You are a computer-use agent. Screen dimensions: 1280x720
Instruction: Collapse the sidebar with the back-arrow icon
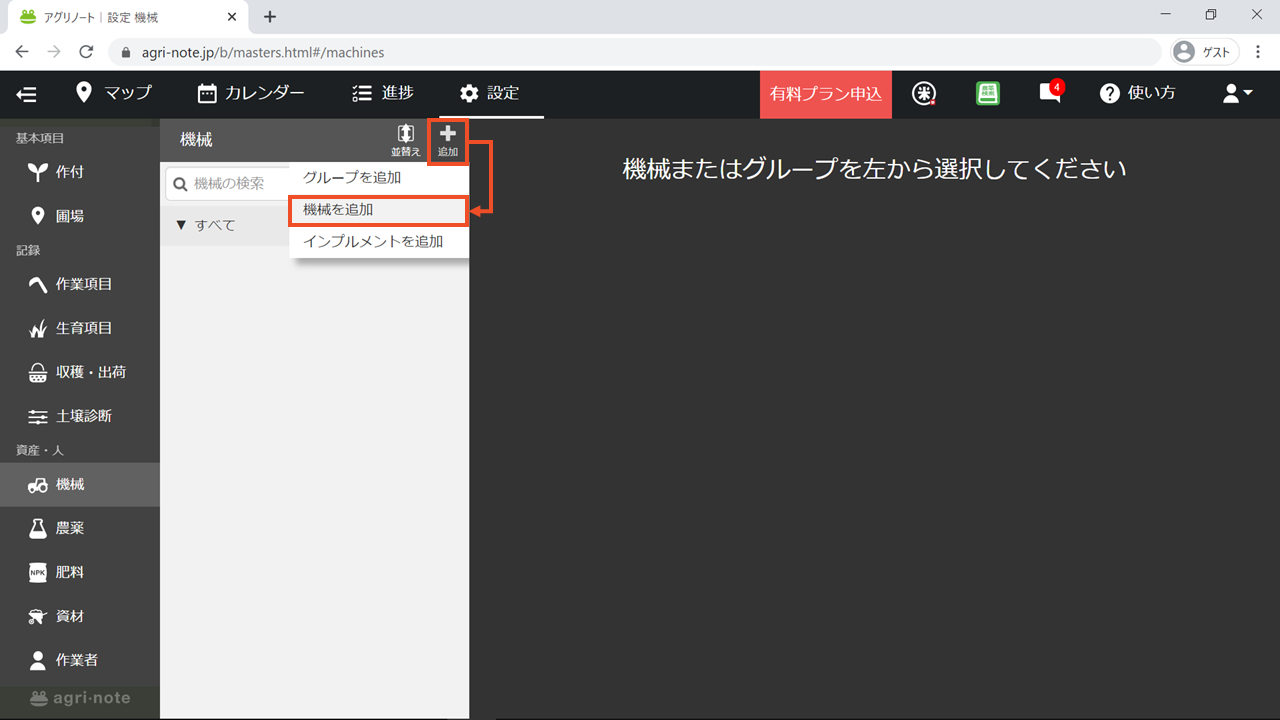pos(27,94)
